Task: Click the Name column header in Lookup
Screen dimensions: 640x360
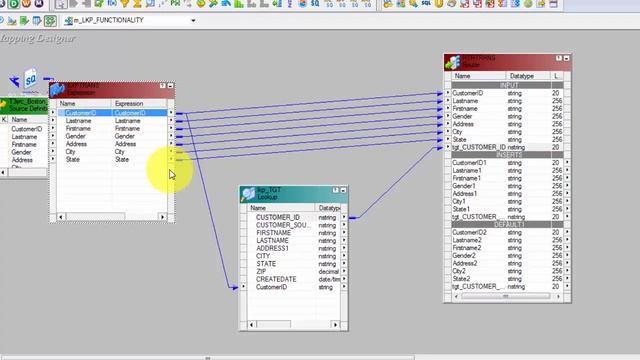Action: [x=281, y=208]
